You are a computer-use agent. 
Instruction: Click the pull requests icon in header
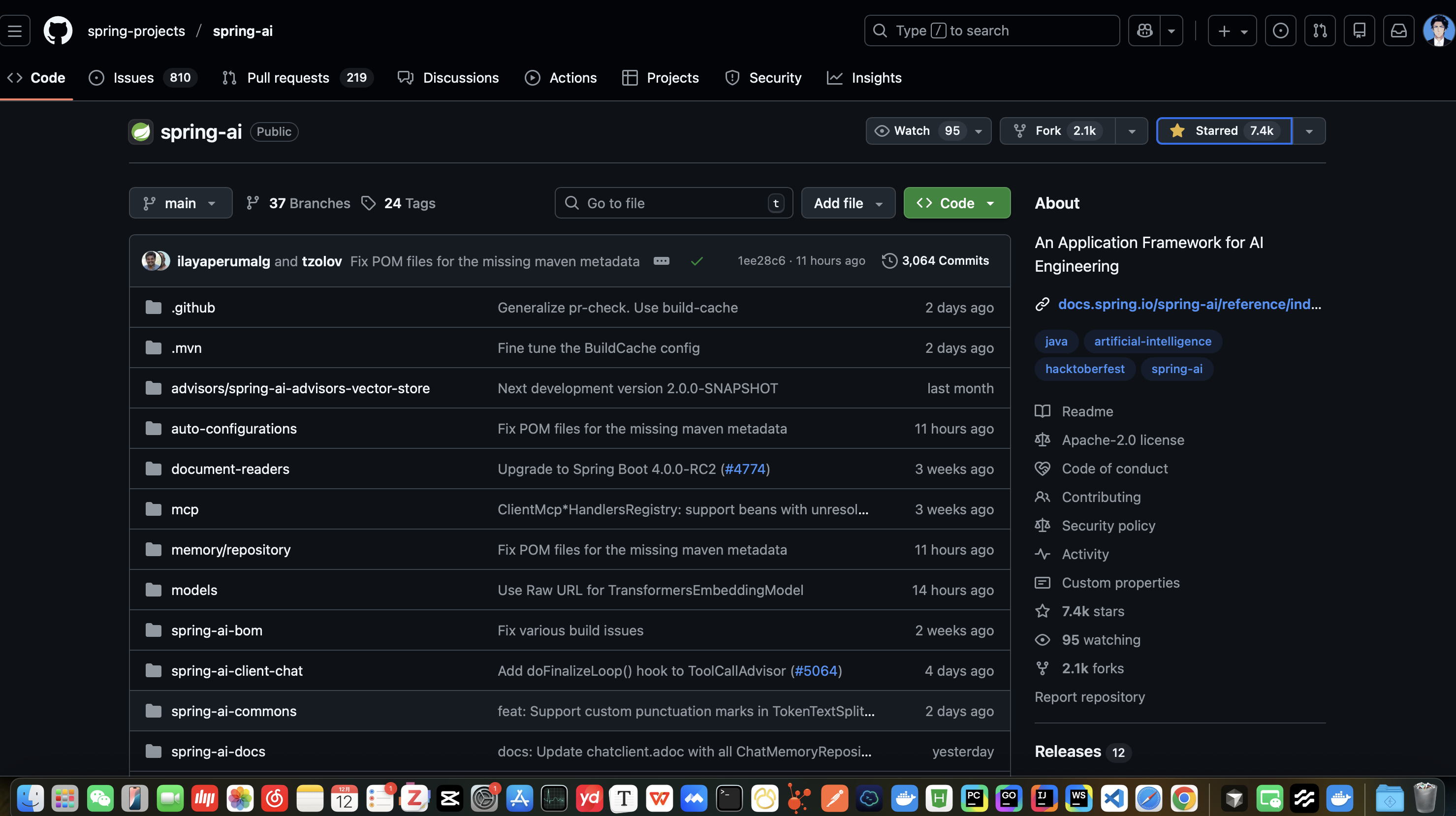tap(1320, 31)
